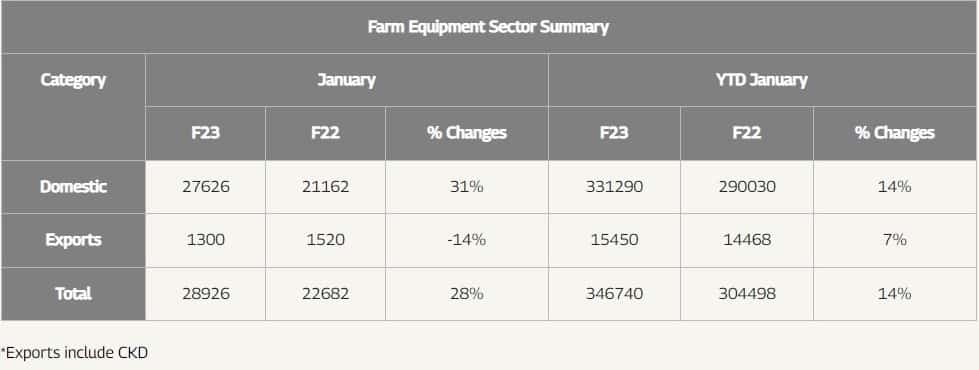Screen dimensions: 979x370
Task: Click the Domestic January F23 value 27626
Action: [x=206, y=187]
